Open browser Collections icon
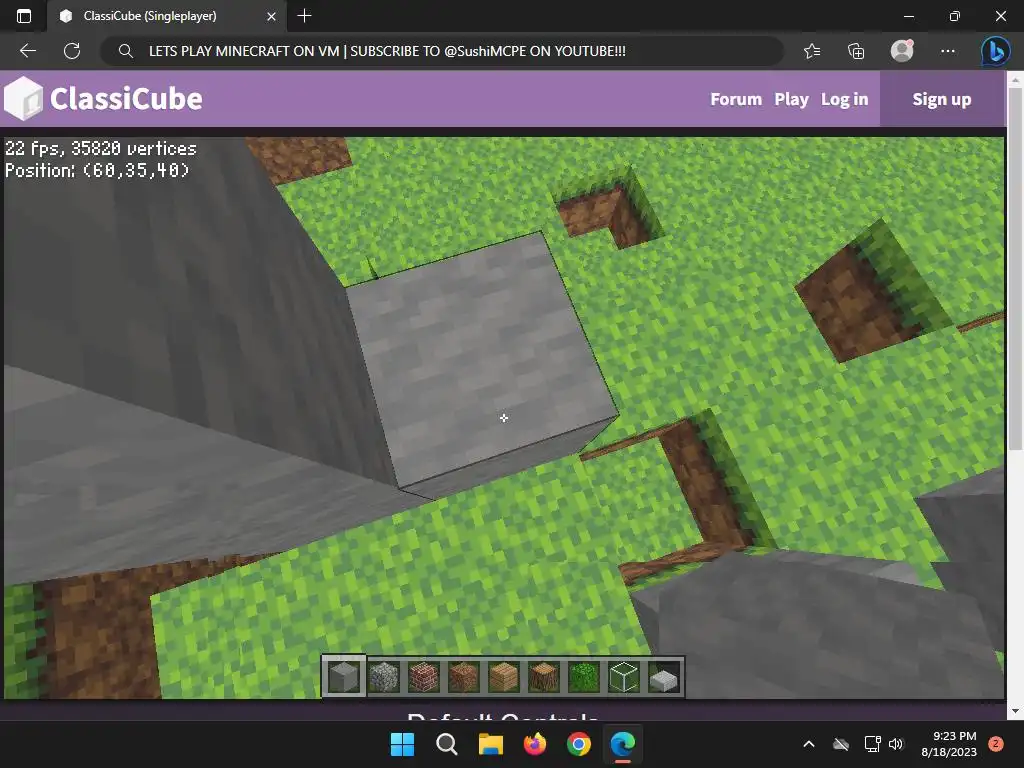1024x768 pixels. pos(856,51)
